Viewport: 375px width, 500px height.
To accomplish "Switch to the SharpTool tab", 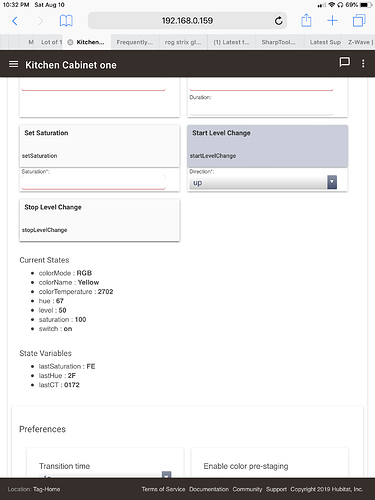I will pos(279,42).
